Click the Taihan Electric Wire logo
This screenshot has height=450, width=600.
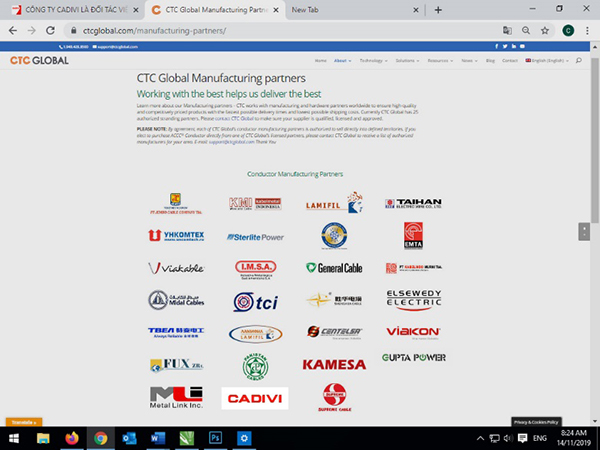point(413,203)
